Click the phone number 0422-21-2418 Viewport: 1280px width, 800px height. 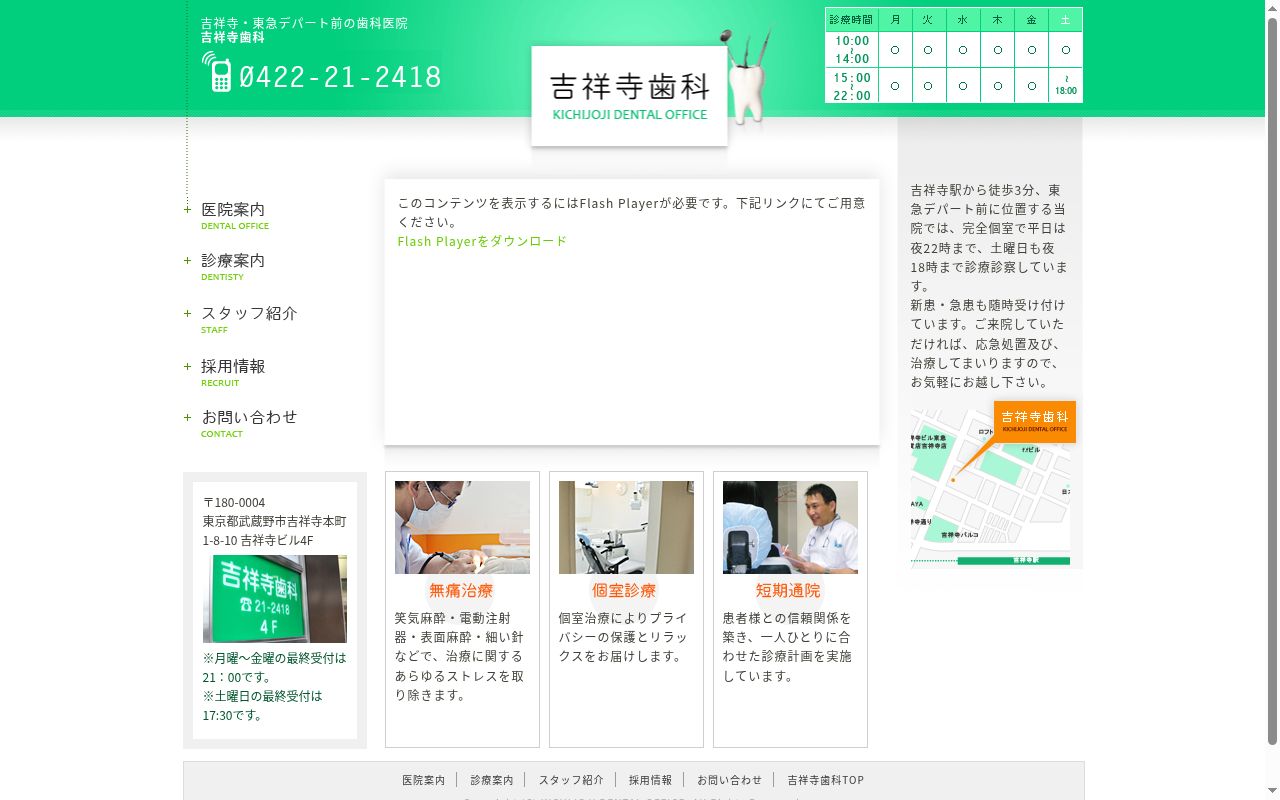point(341,77)
